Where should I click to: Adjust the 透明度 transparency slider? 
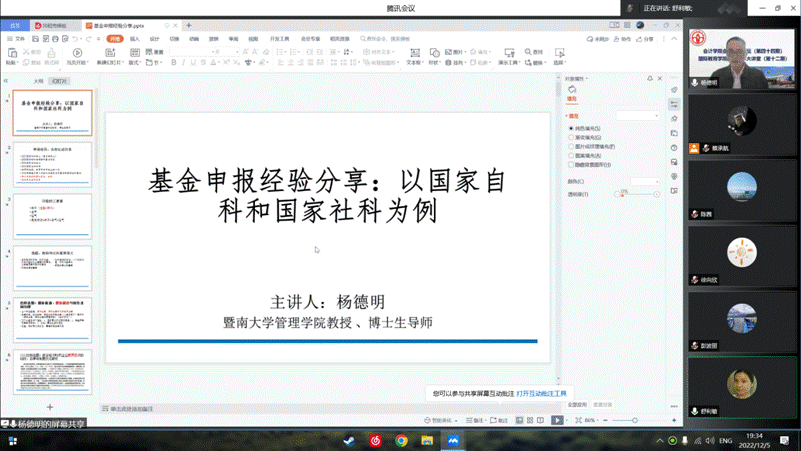click(x=637, y=194)
